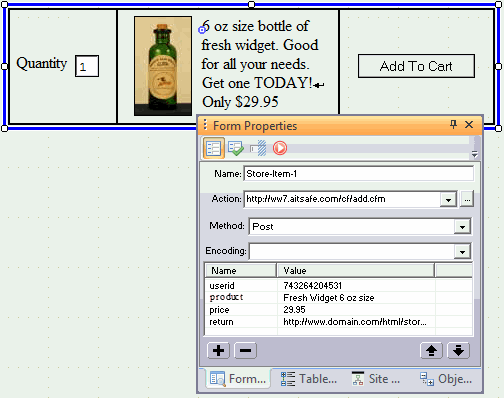Open the Method dropdown showing Post
This screenshot has width=504, height=398.
click(462, 227)
